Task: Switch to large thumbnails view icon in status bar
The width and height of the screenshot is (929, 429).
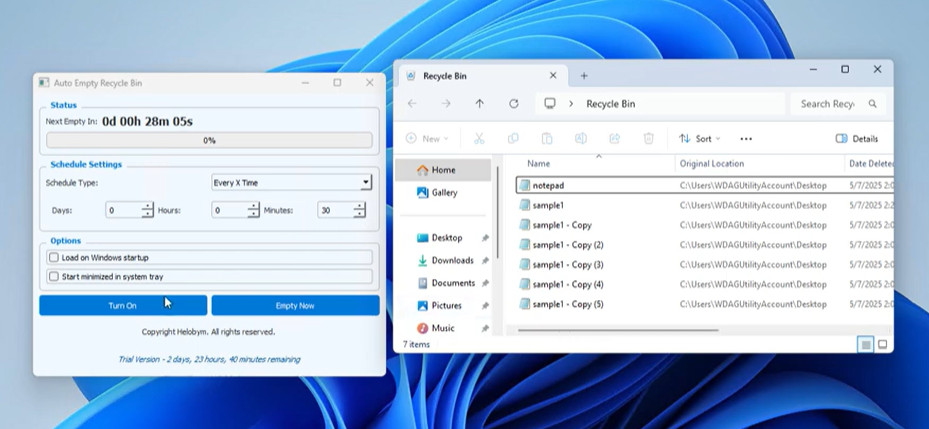Action: click(x=882, y=344)
